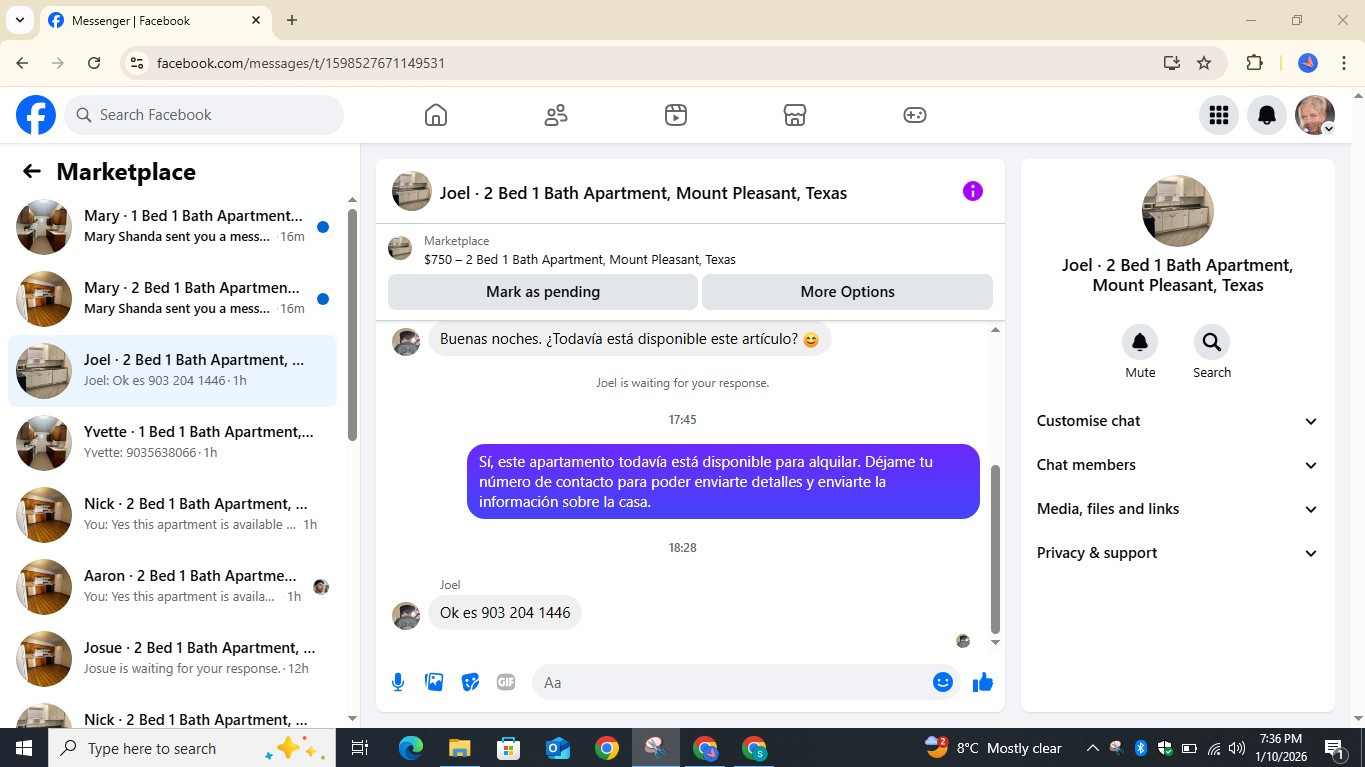Open Nick conversation saying apartment is available

(x=172, y=515)
